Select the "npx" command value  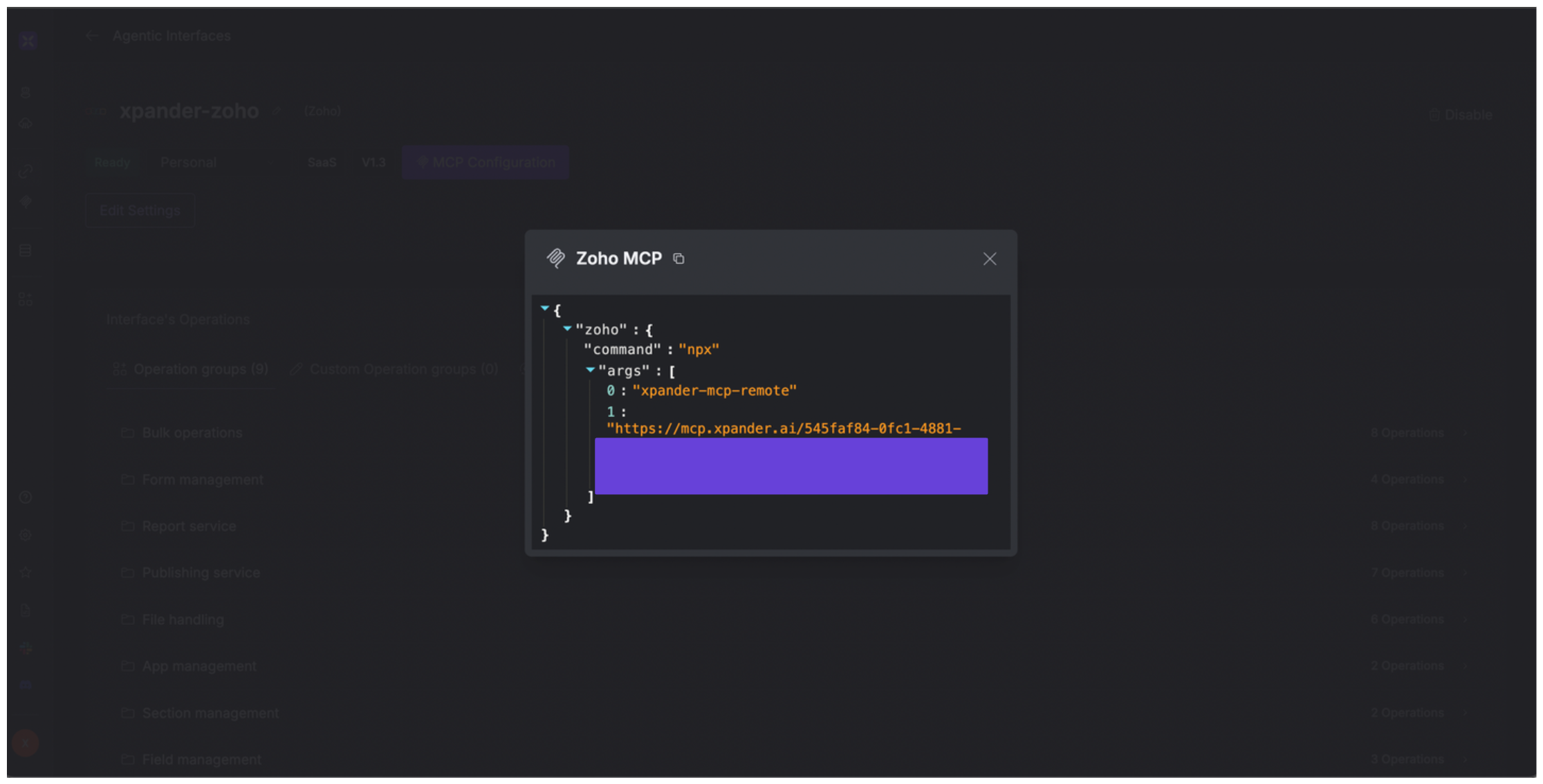coord(699,349)
